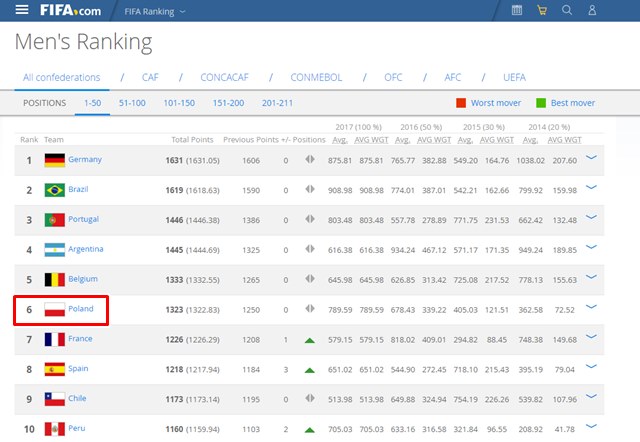This screenshot has width=640, height=442.
Task: Show positions 101-150
Action: pyautogui.click(x=179, y=103)
